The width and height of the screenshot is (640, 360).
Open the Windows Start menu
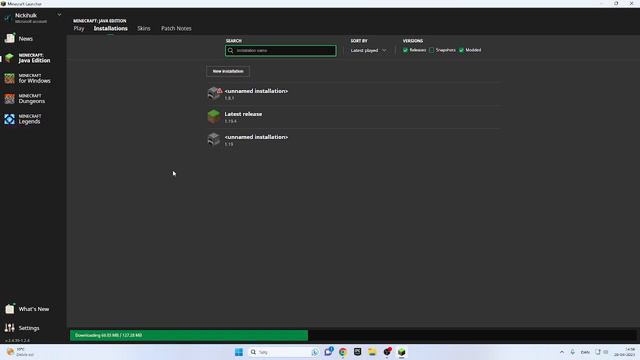pos(239,352)
